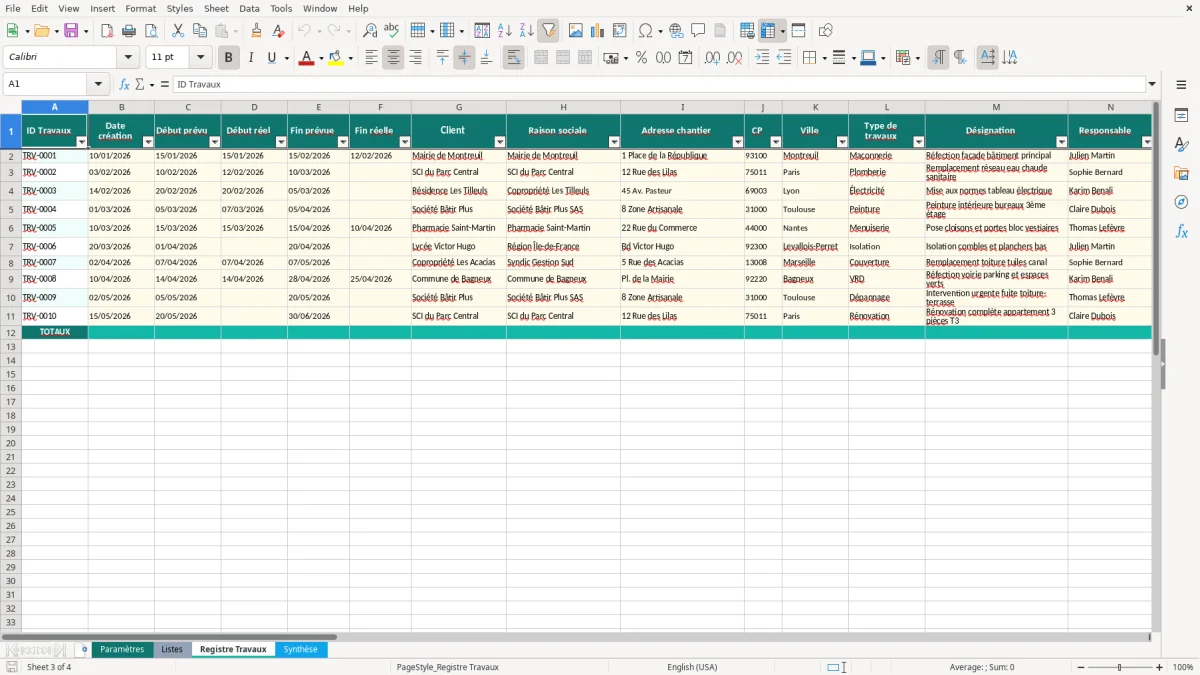Sort ascending A to Z
The width and height of the screenshot is (1200, 675).
[504, 31]
